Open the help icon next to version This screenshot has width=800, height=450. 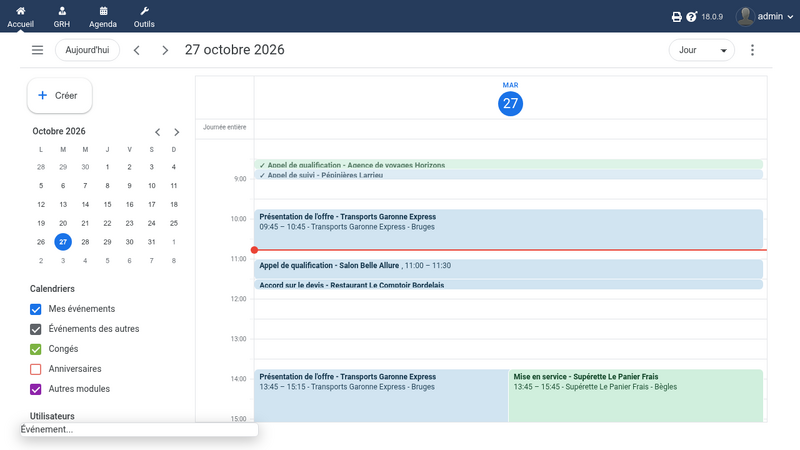691,17
